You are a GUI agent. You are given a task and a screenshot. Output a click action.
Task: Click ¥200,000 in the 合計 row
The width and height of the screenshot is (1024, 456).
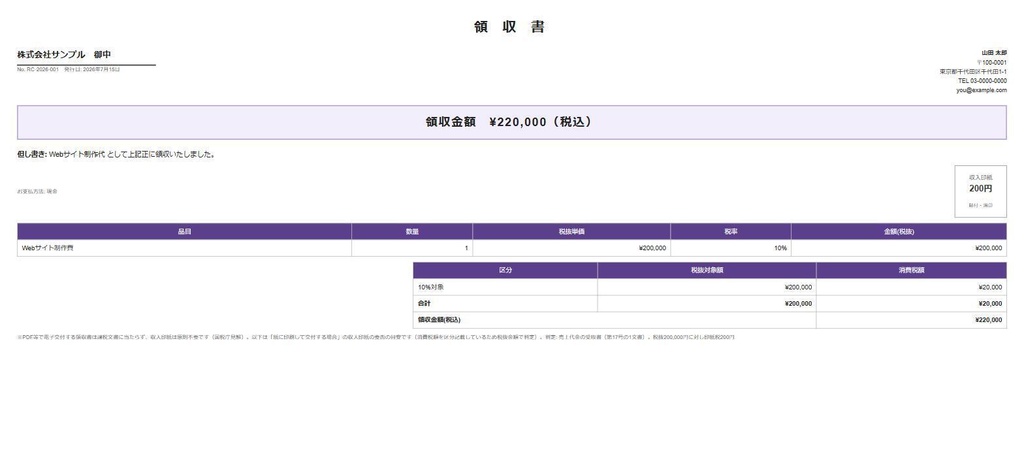coord(707,303)
